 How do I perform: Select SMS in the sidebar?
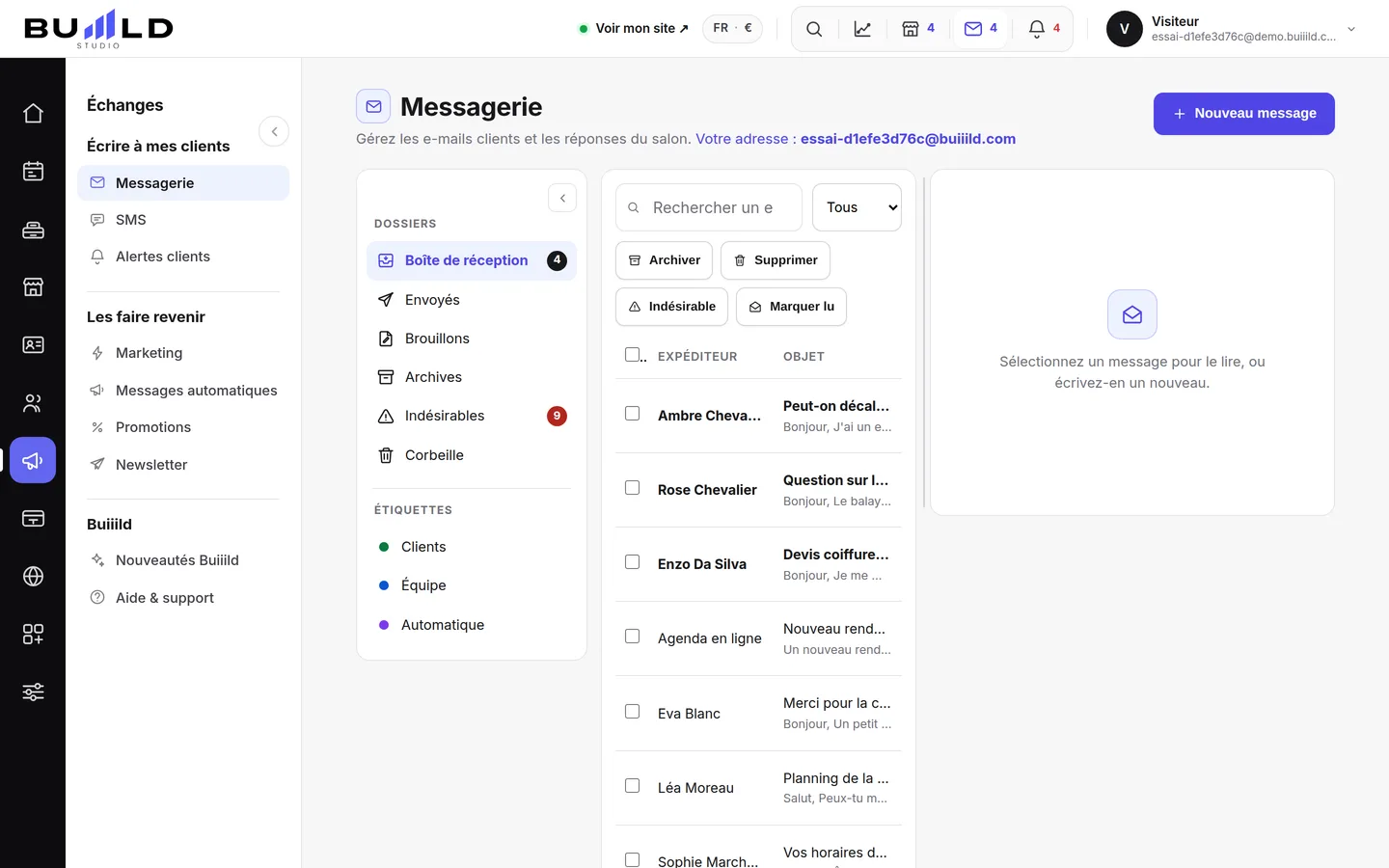point(183,220)
